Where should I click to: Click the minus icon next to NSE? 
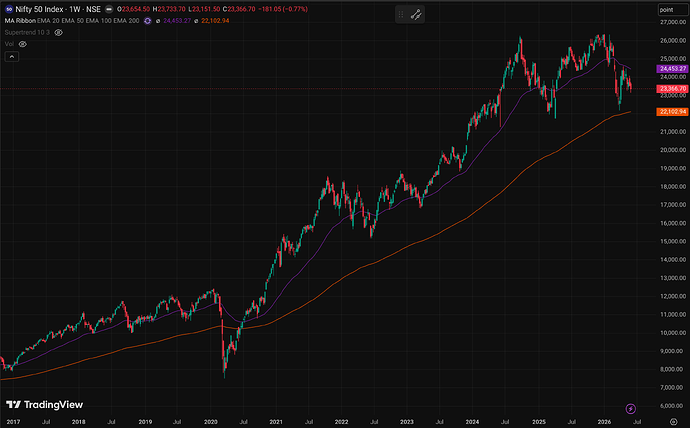[109, 9]
